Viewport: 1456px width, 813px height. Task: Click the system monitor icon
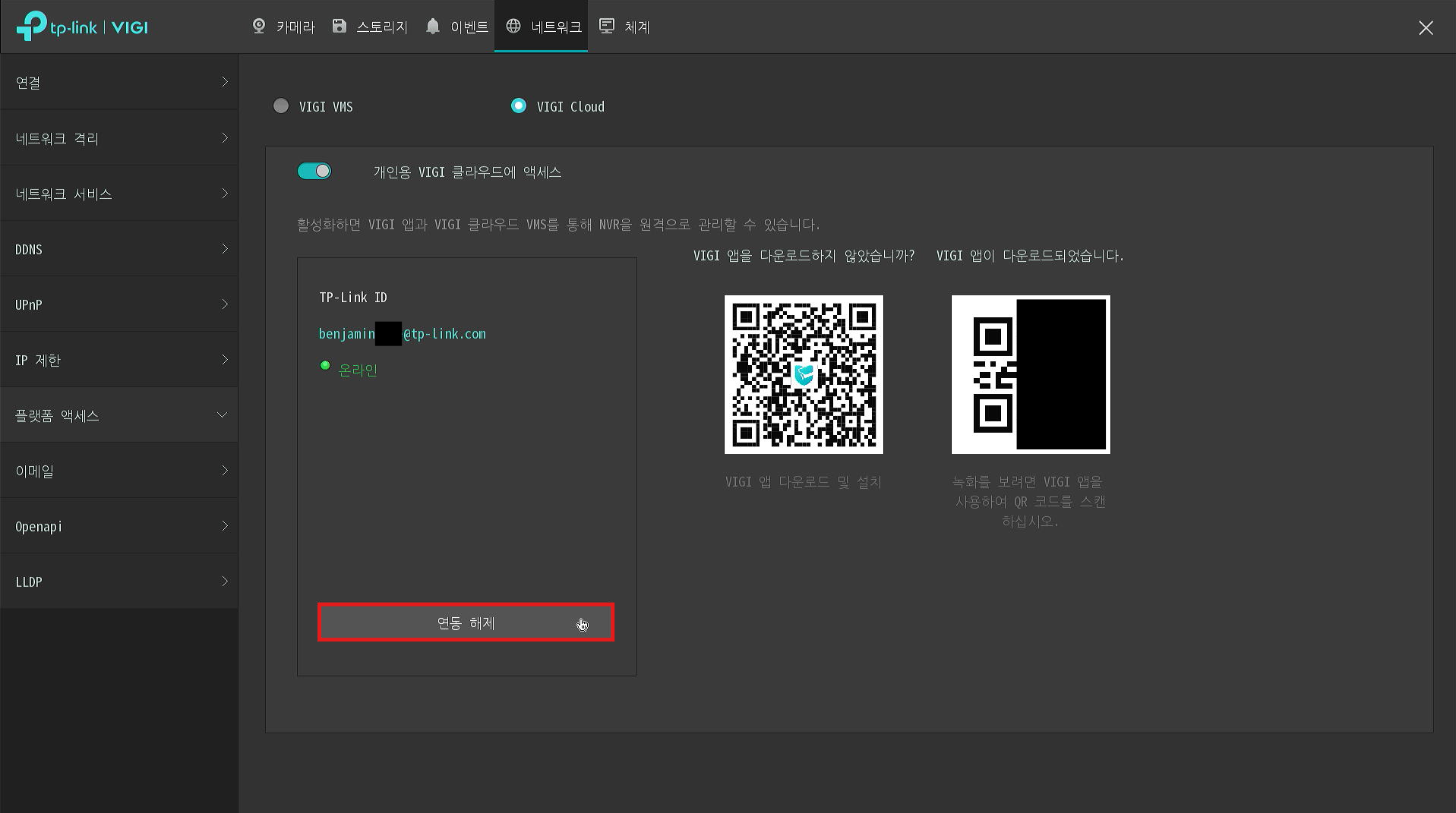pos(607,27)
